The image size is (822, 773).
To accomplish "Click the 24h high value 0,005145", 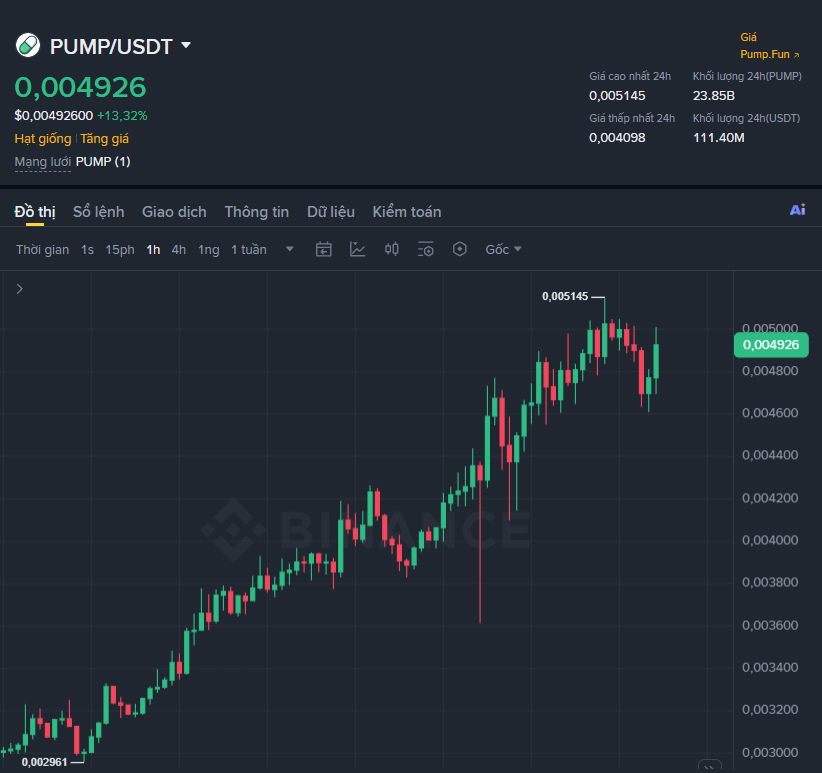I will pos(617,96).
